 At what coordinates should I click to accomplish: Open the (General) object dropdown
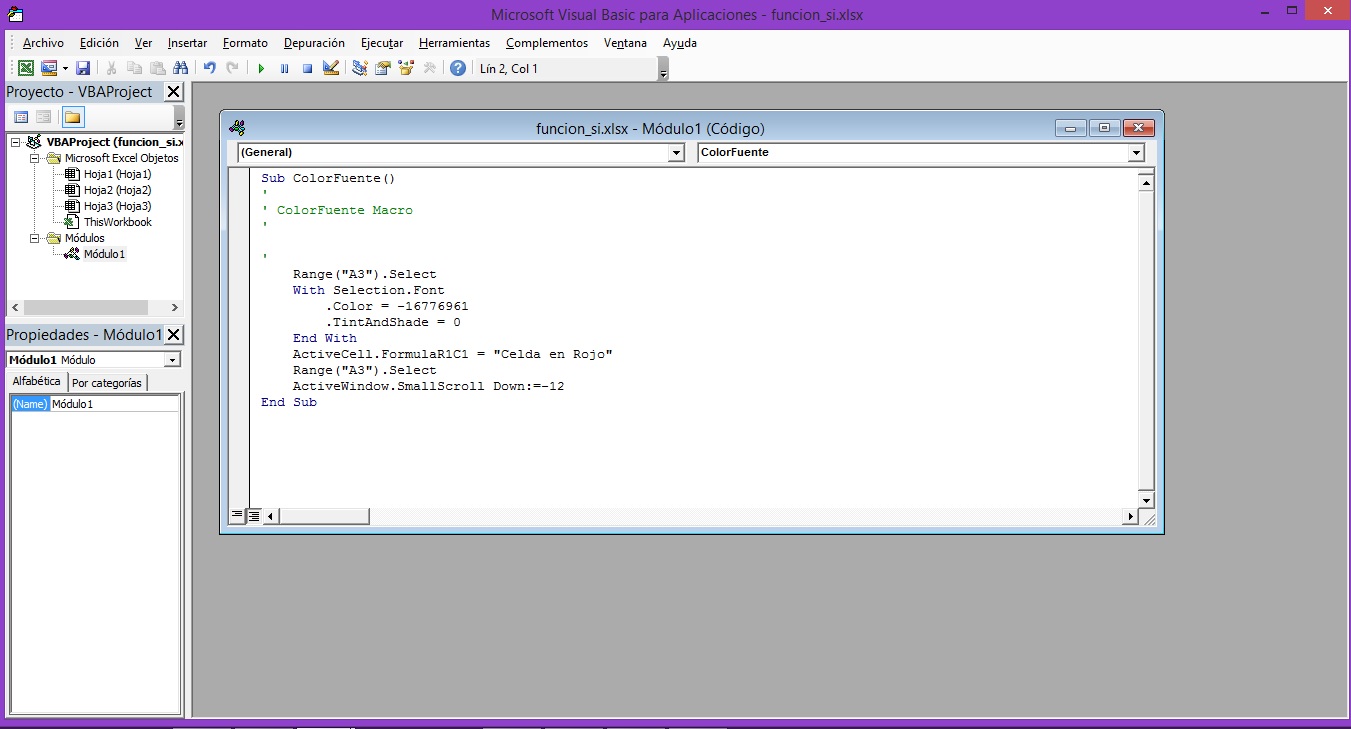click(676, 153)
